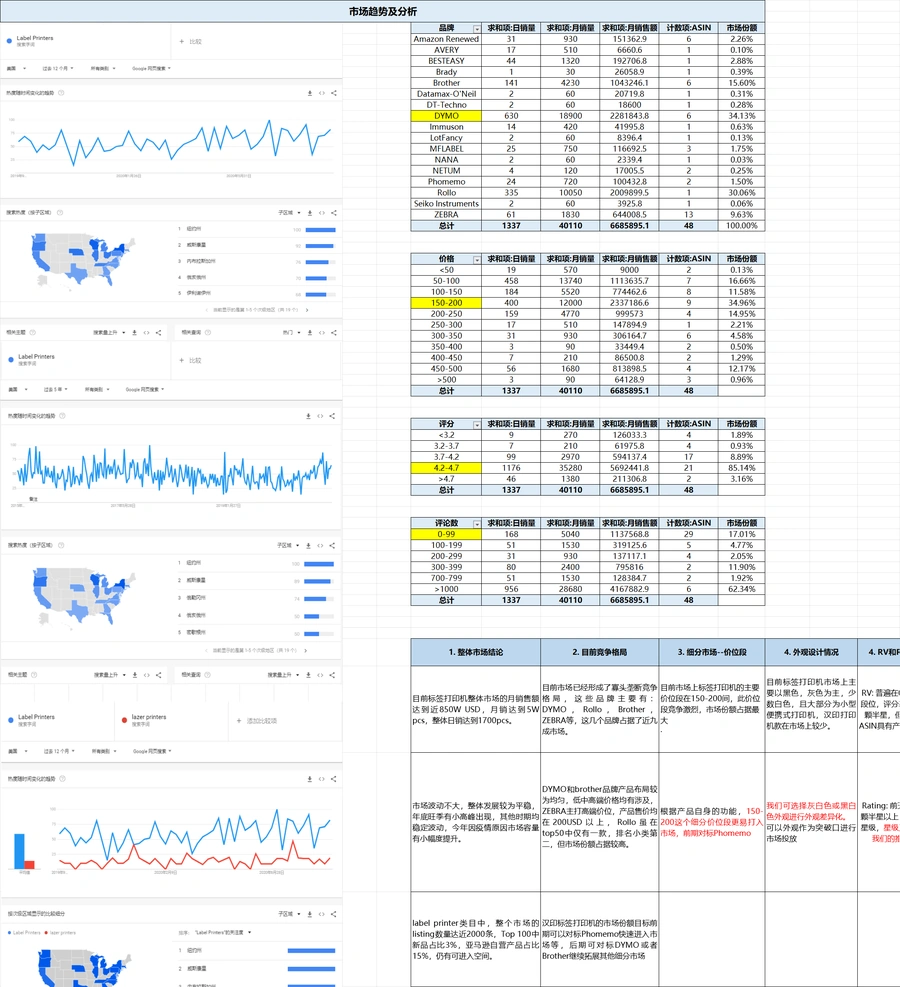Download the 12-month sub-region map data
Image resolution: width=900 pixels, height=987 pixels.
310,213
